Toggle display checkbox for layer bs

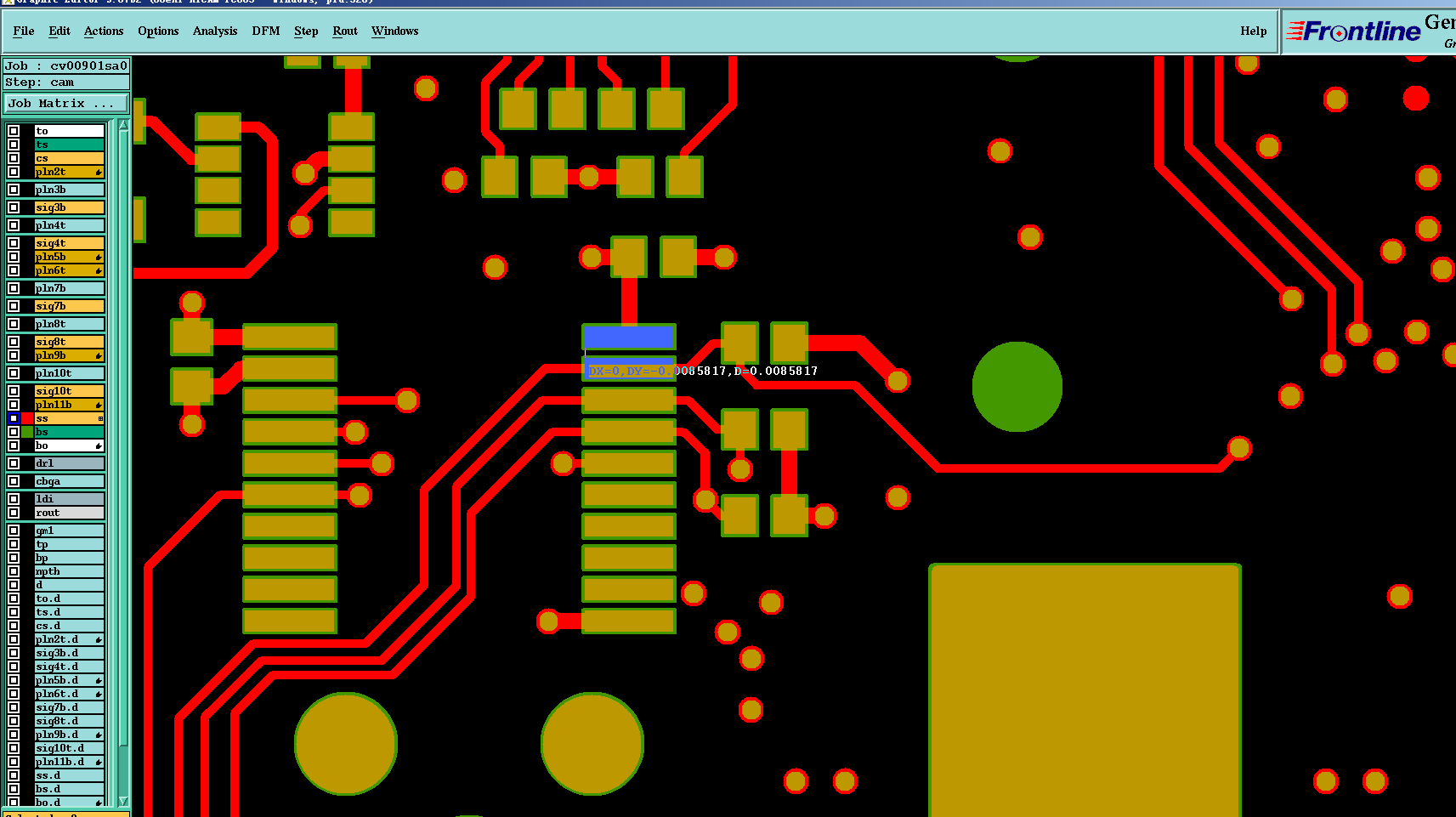coord(14,432)
